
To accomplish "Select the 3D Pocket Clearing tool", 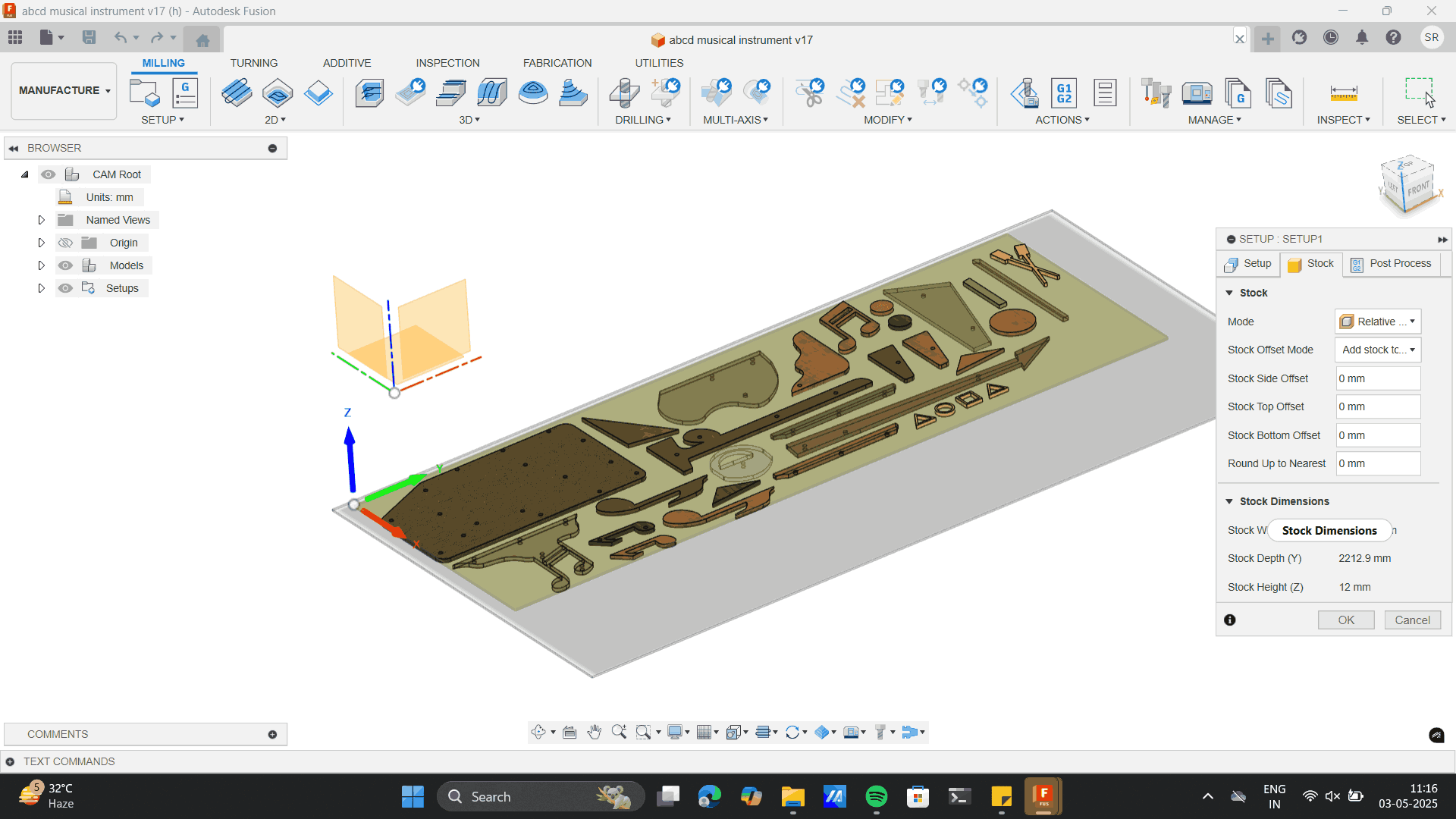I will 410,93.
